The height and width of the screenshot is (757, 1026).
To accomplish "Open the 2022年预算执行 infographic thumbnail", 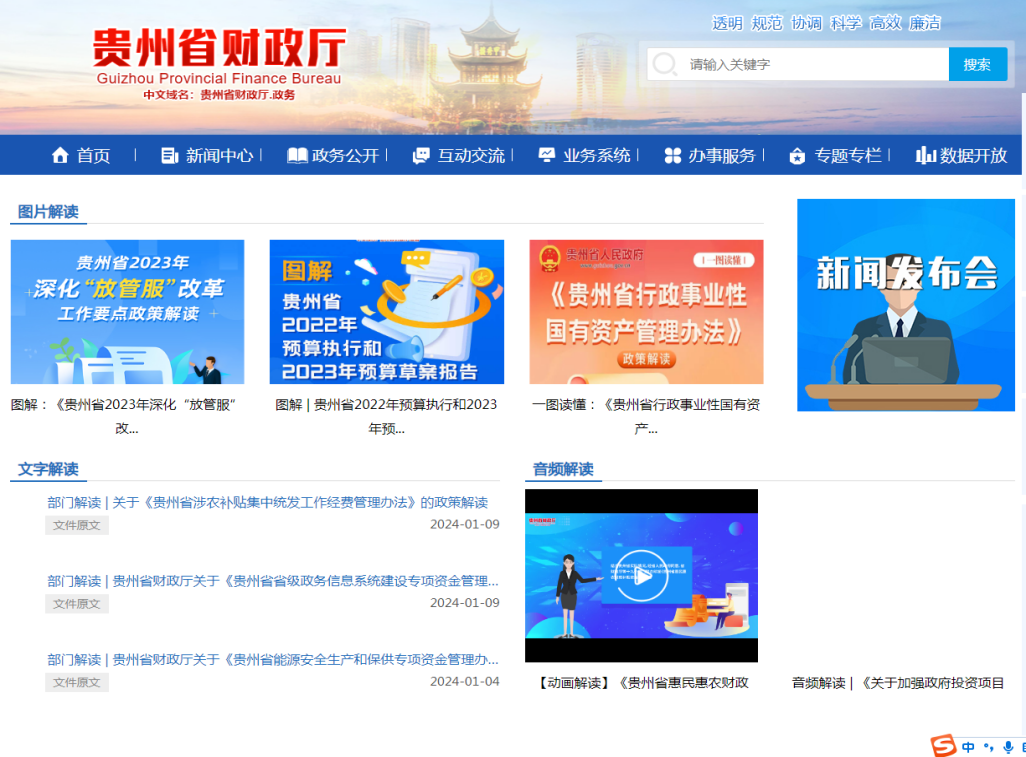I will click(x=386, y=312).
